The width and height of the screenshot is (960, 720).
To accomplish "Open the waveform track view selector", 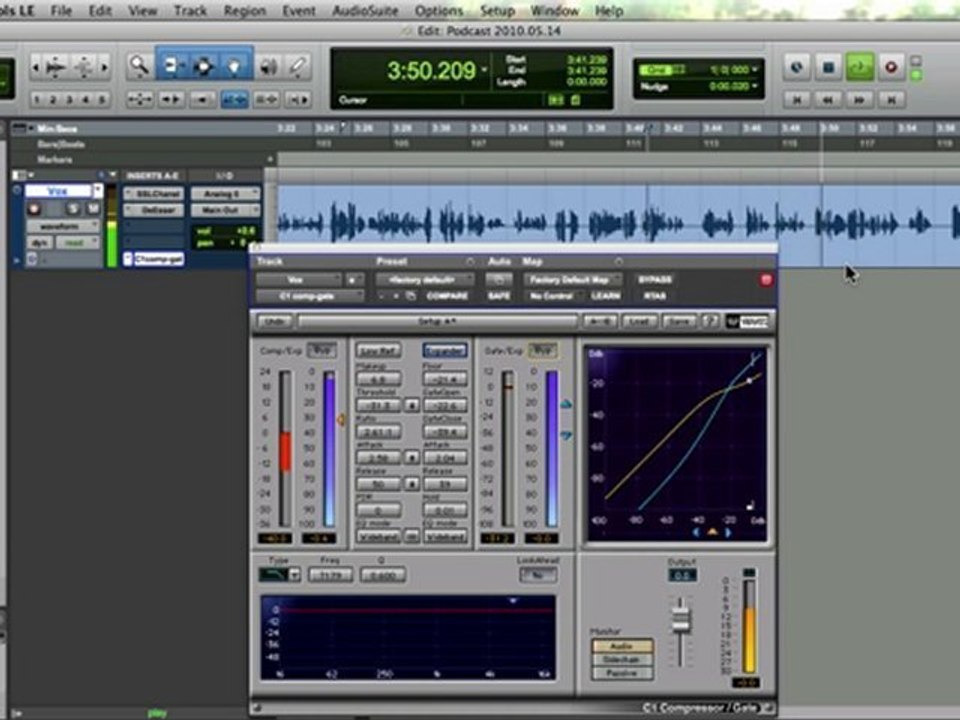I will pyautogui.click(x=63, y=227).
